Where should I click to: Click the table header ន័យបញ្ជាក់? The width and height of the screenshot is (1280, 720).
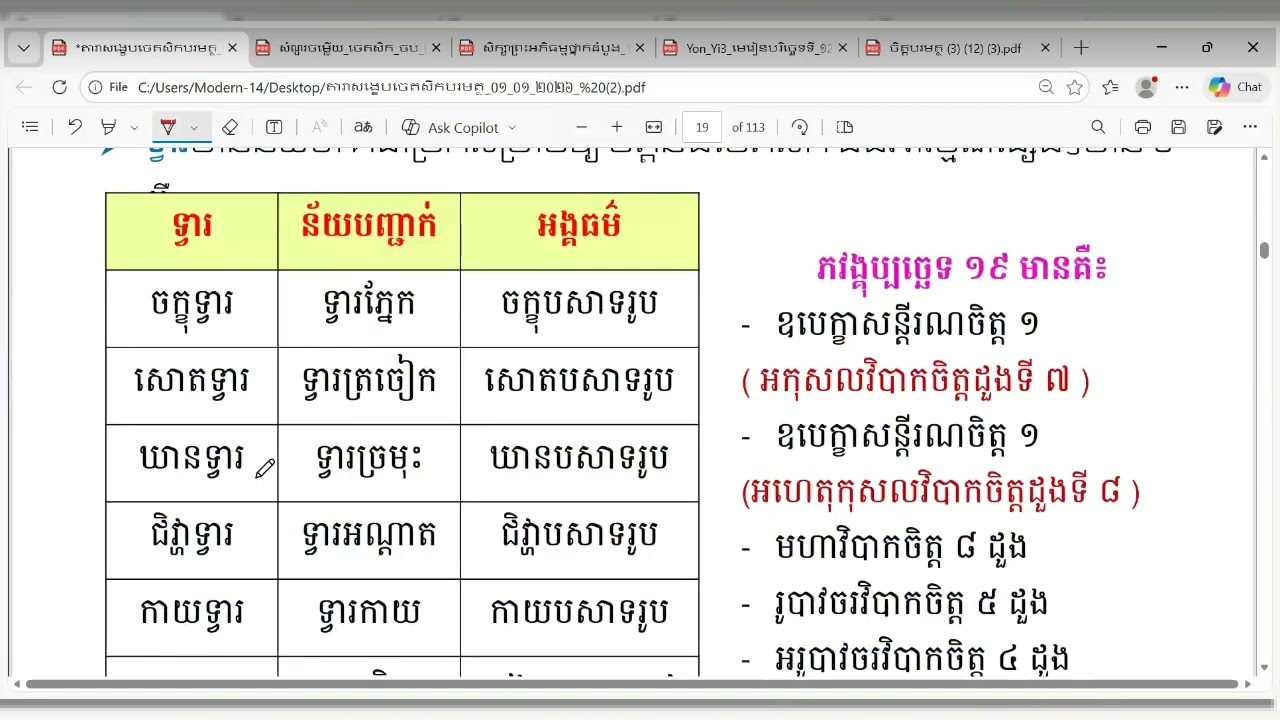369,231
